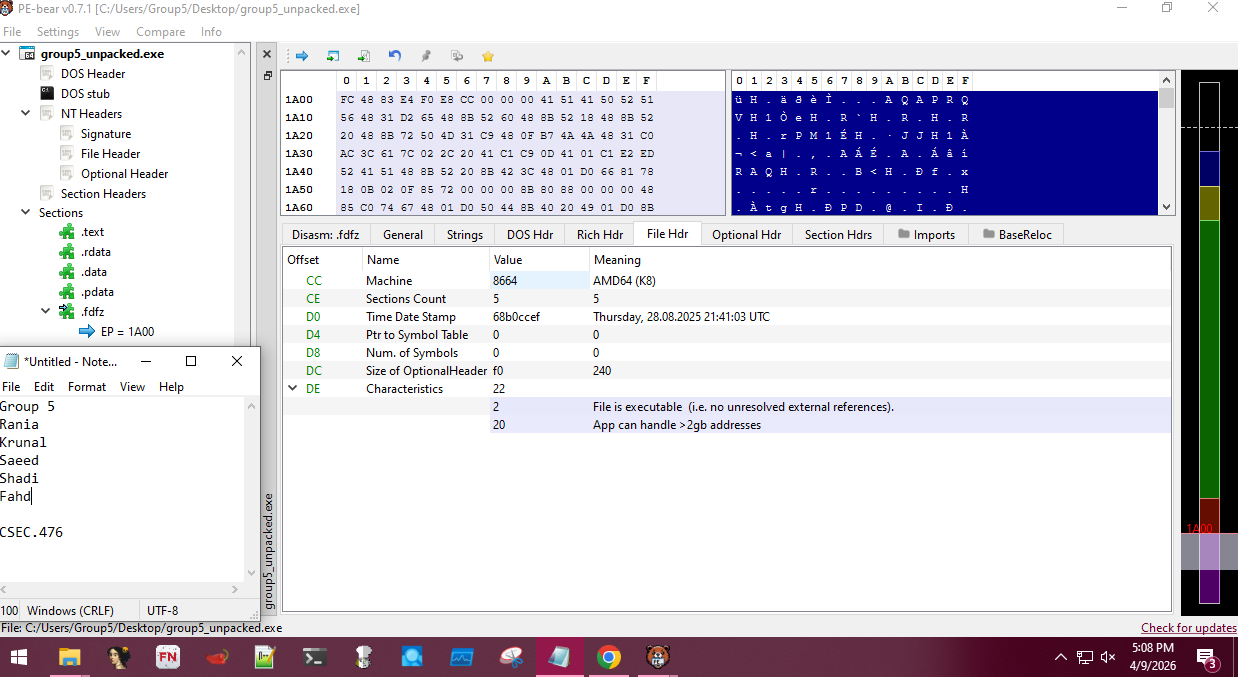Click the blue arrow icon in the hex toolbar
The width and height of the screenshot is (1238, 677).
301,56
